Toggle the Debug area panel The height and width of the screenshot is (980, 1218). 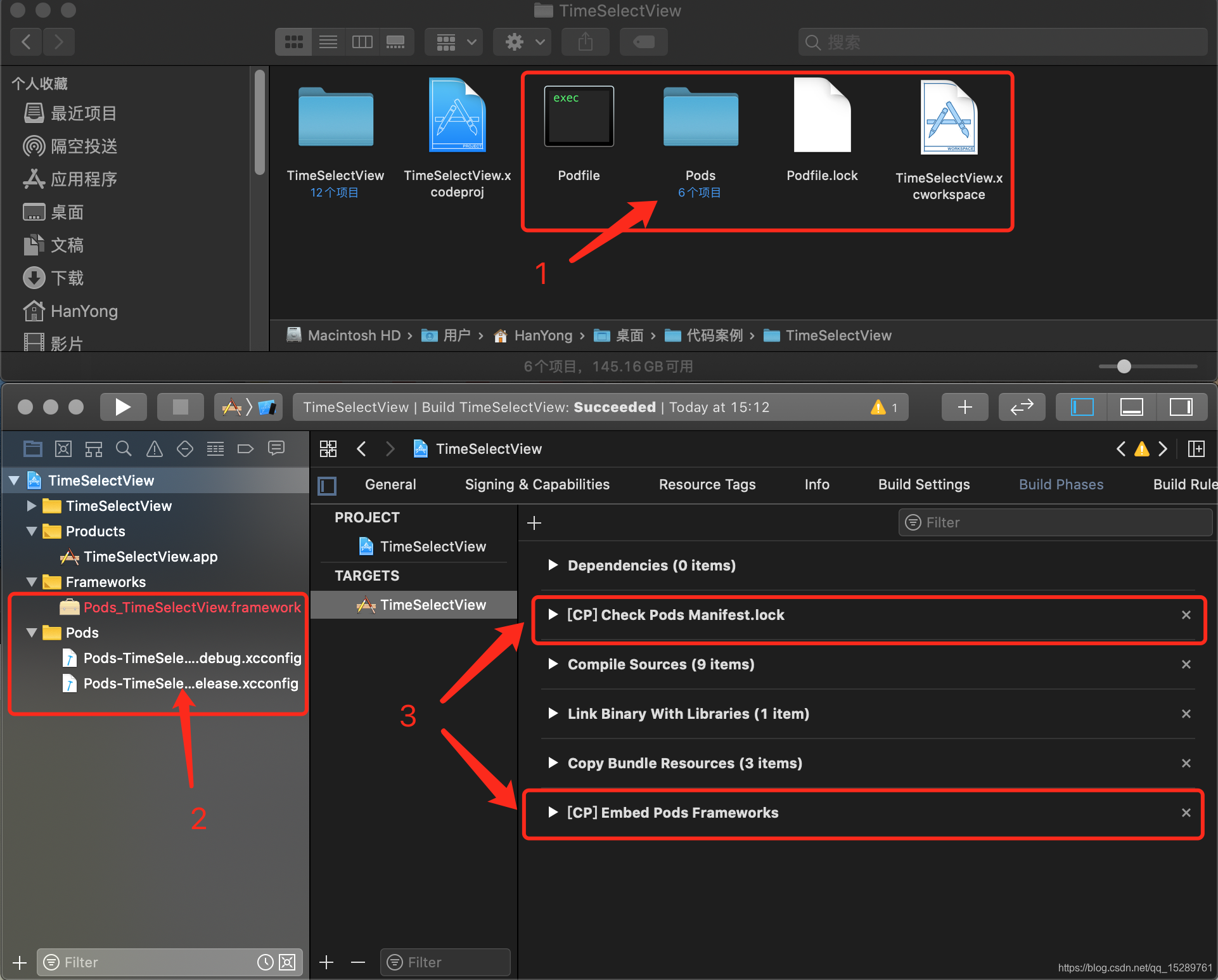(1131, 407)
